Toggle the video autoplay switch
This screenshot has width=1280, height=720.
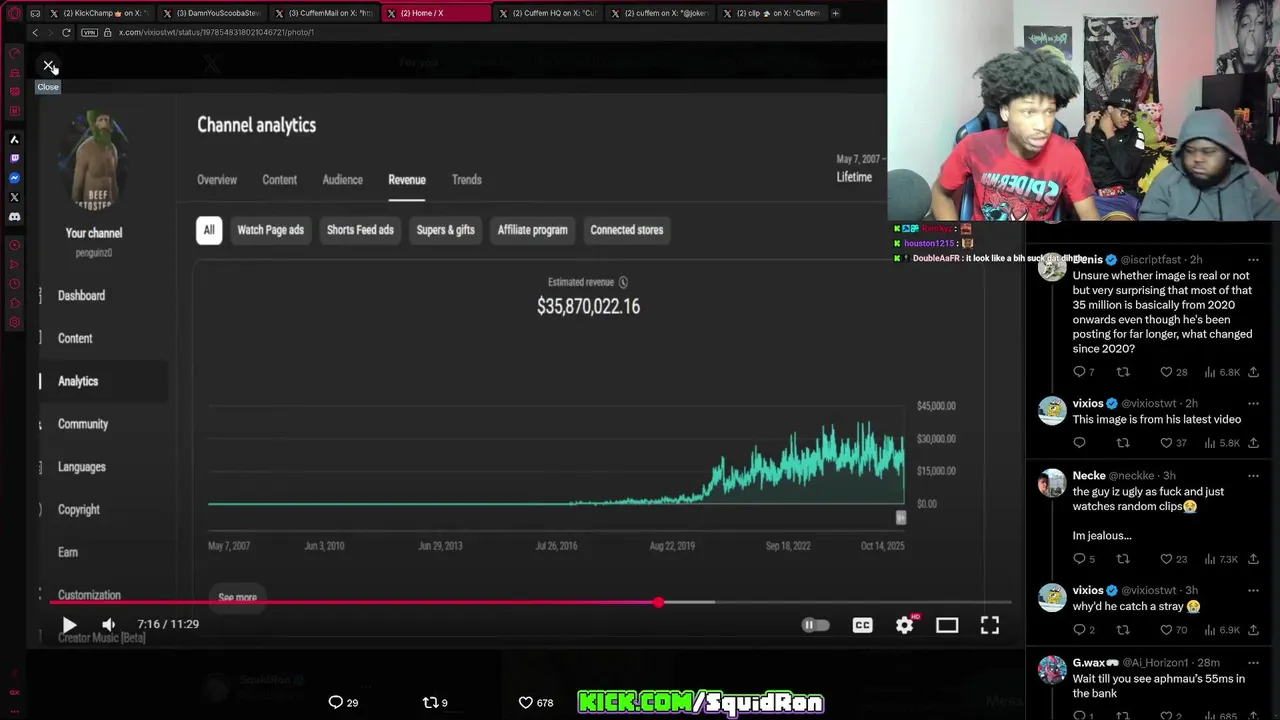815,625
